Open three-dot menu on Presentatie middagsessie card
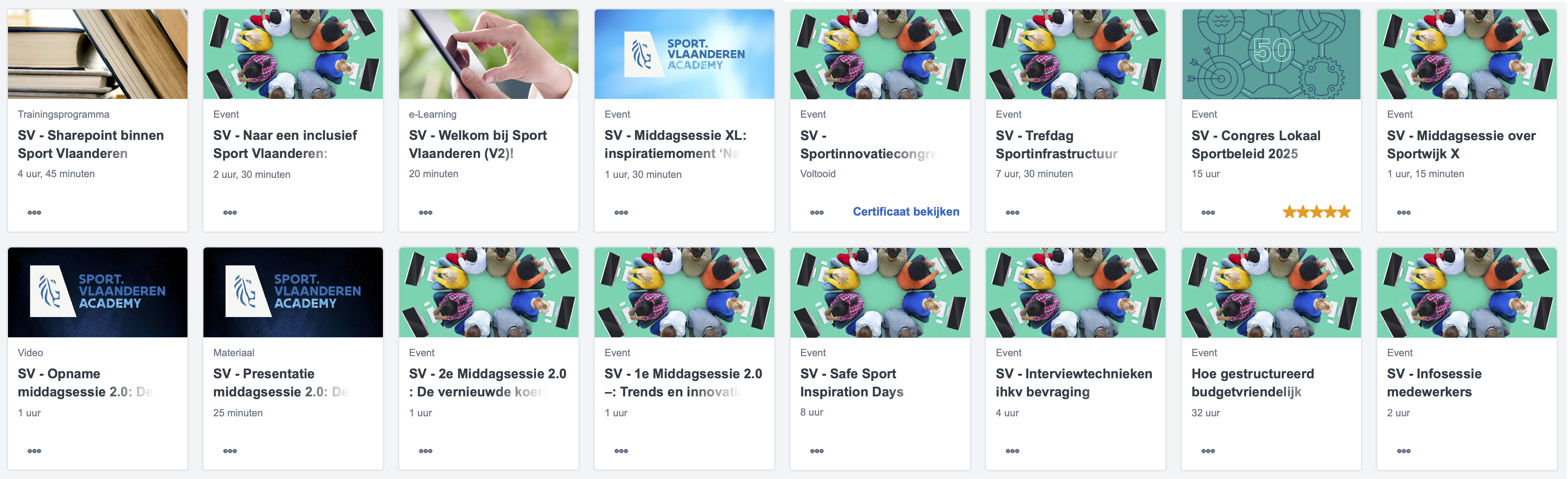The image size is (1568, 479). coord(230,451)
